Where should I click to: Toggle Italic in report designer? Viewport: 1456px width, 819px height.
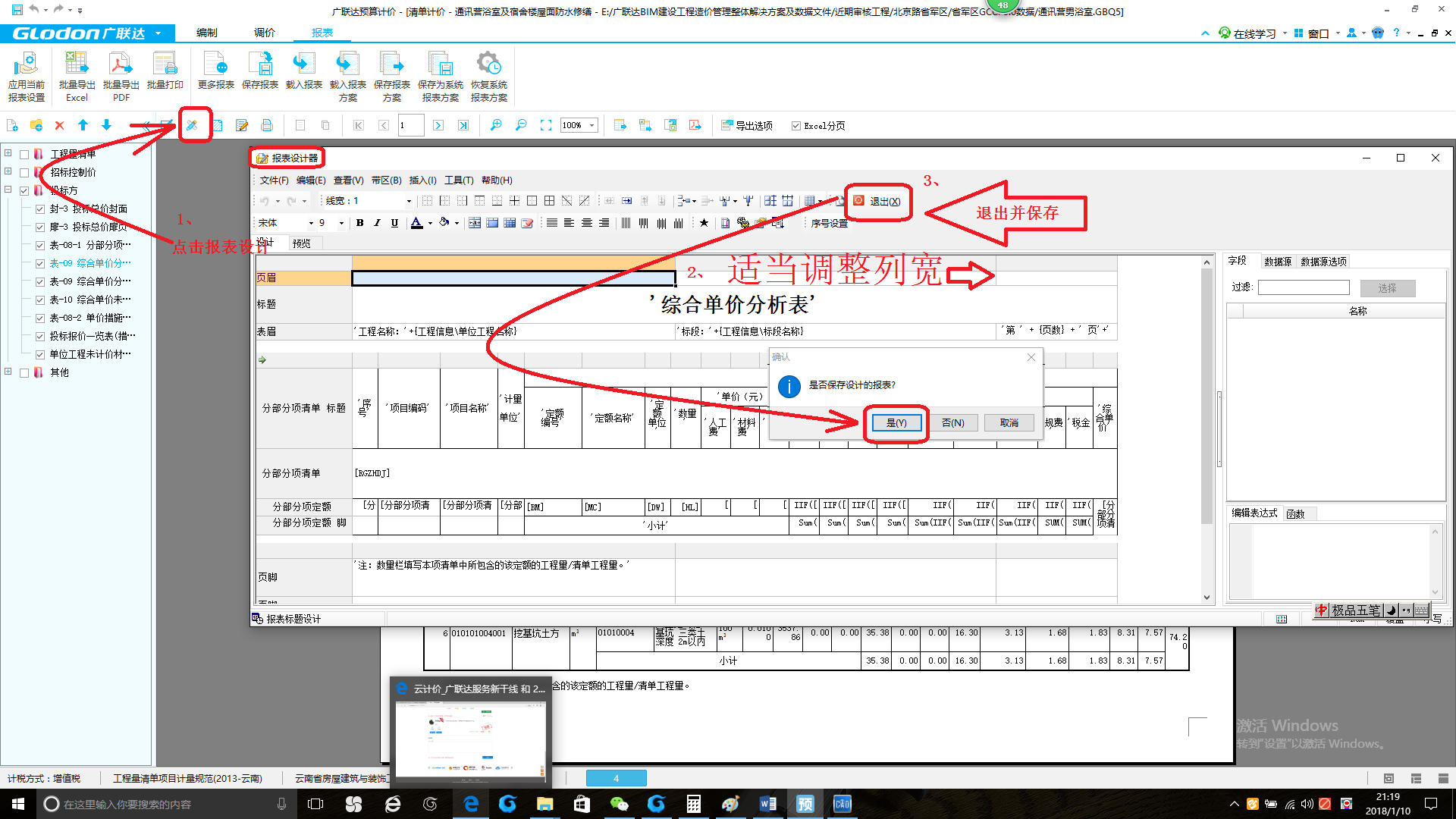[x=377, y=222]
